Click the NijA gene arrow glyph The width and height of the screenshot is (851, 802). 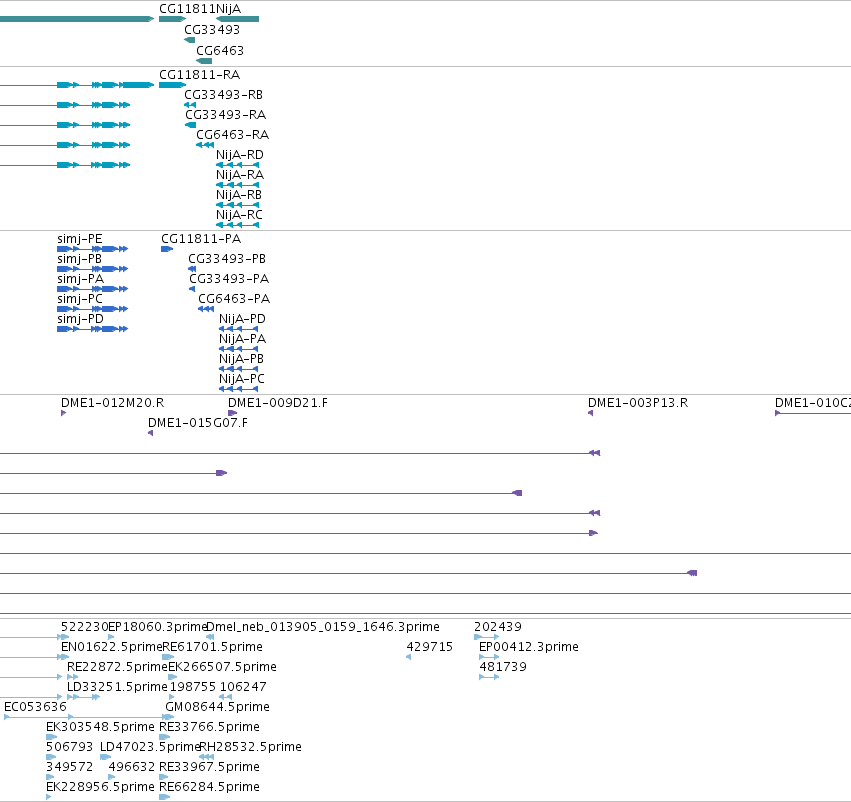pyautogui.click(x=238, y=19)
